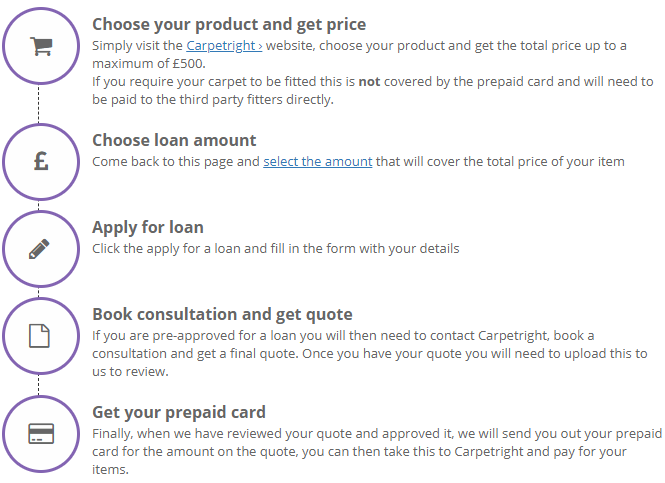The width and height of the screenshot is (665, 483).
Task: Click the pound sterling icon
Action: click(x=41, y=162)
